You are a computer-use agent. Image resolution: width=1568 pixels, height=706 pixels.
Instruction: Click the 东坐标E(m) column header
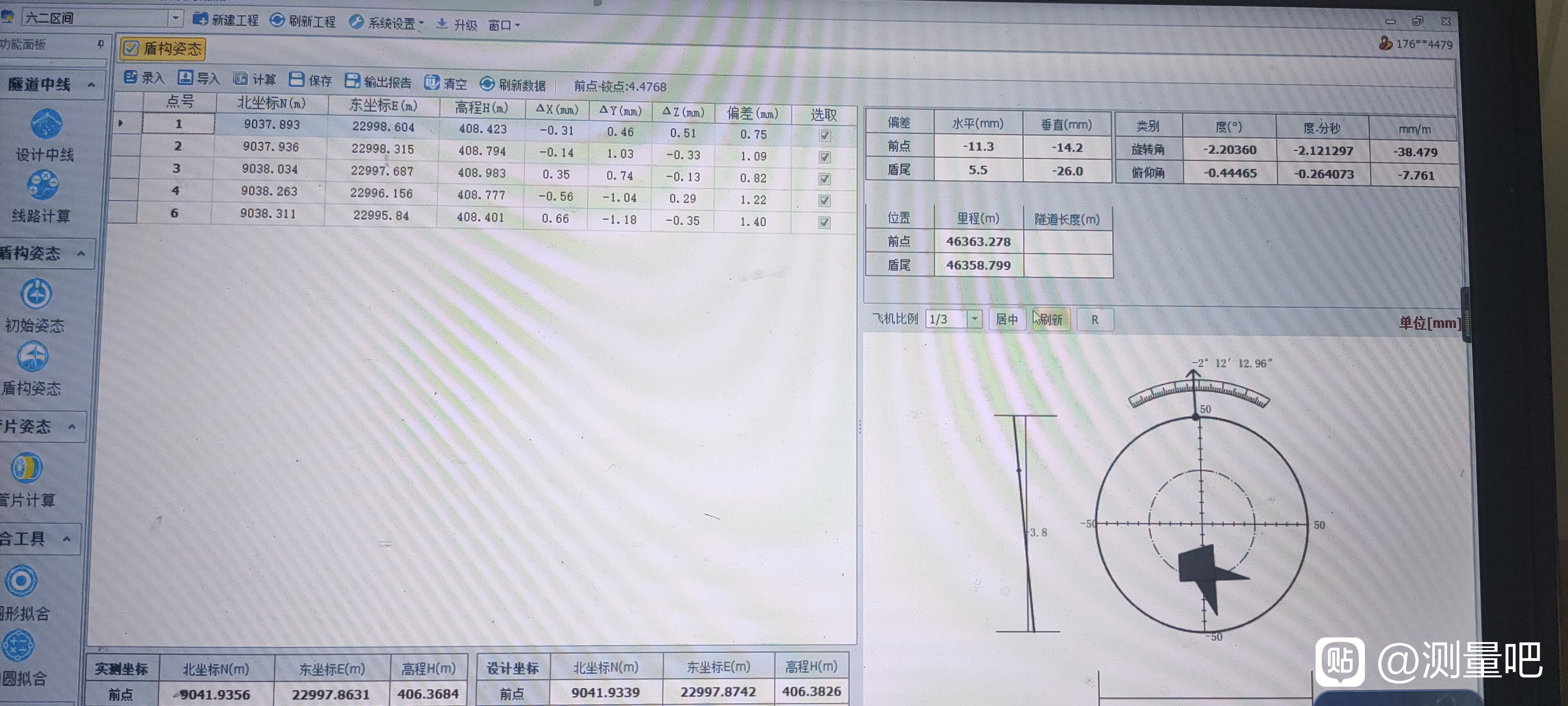[x=383, y=106]
